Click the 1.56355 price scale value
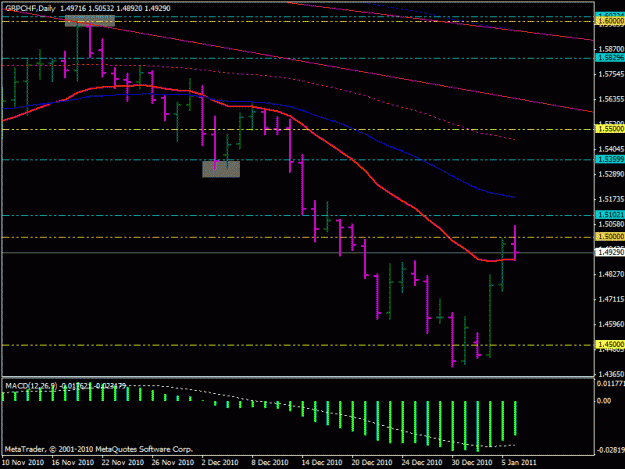Viewport: 625px width, 469px height. tap(611, 99)
